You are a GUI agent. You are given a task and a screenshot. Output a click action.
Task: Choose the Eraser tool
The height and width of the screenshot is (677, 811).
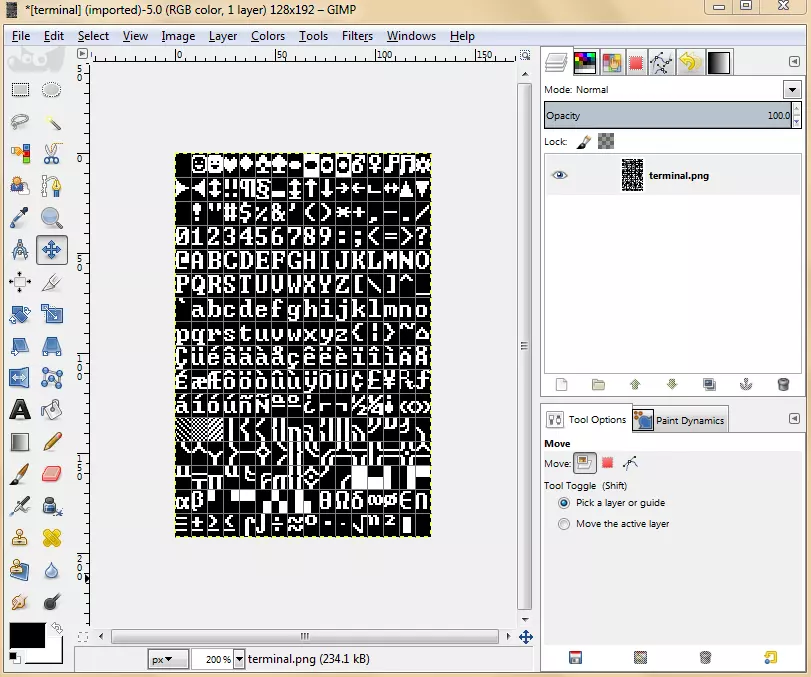click(x=52, y=473)
